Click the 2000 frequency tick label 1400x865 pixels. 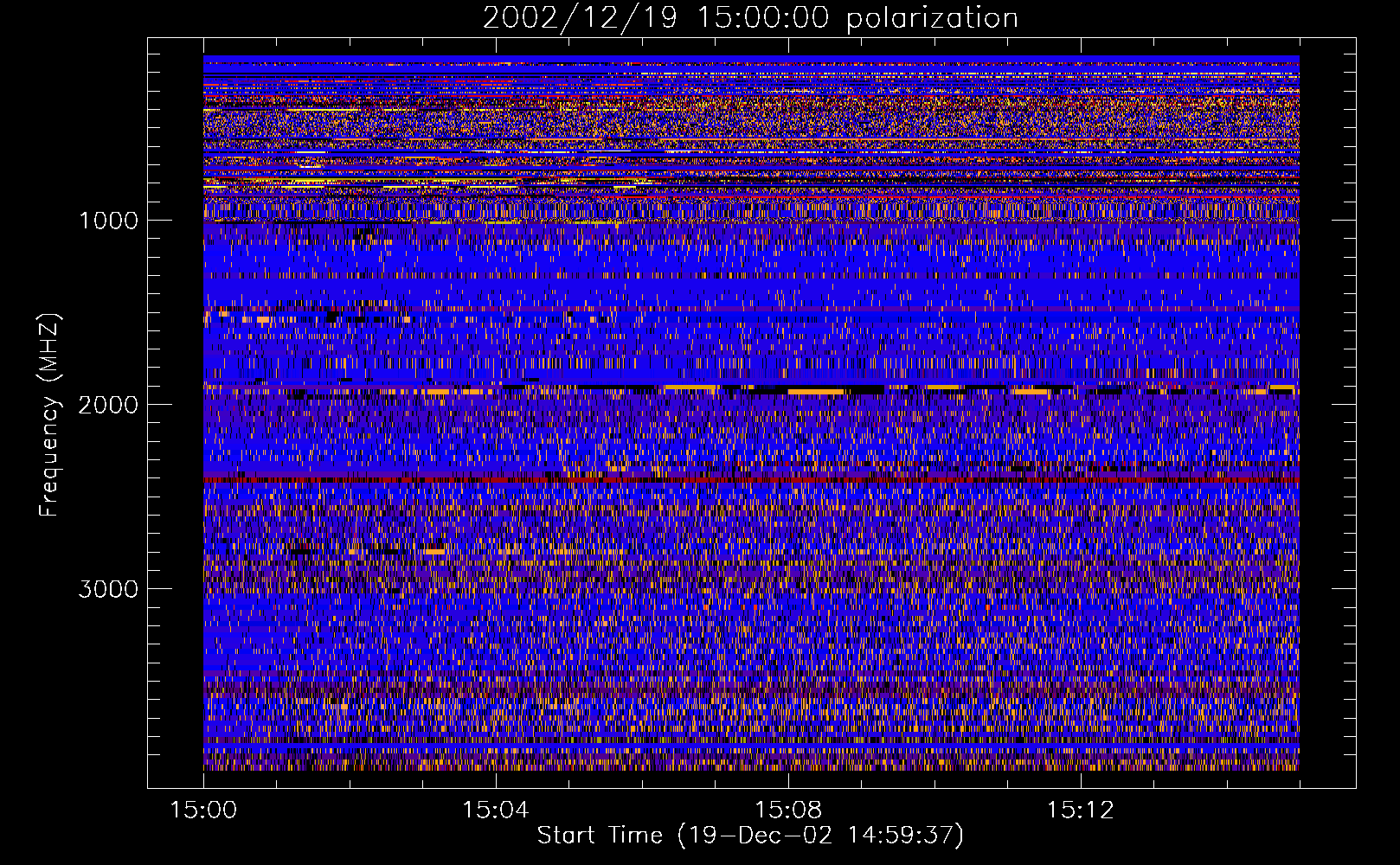(x=108, y=405)
